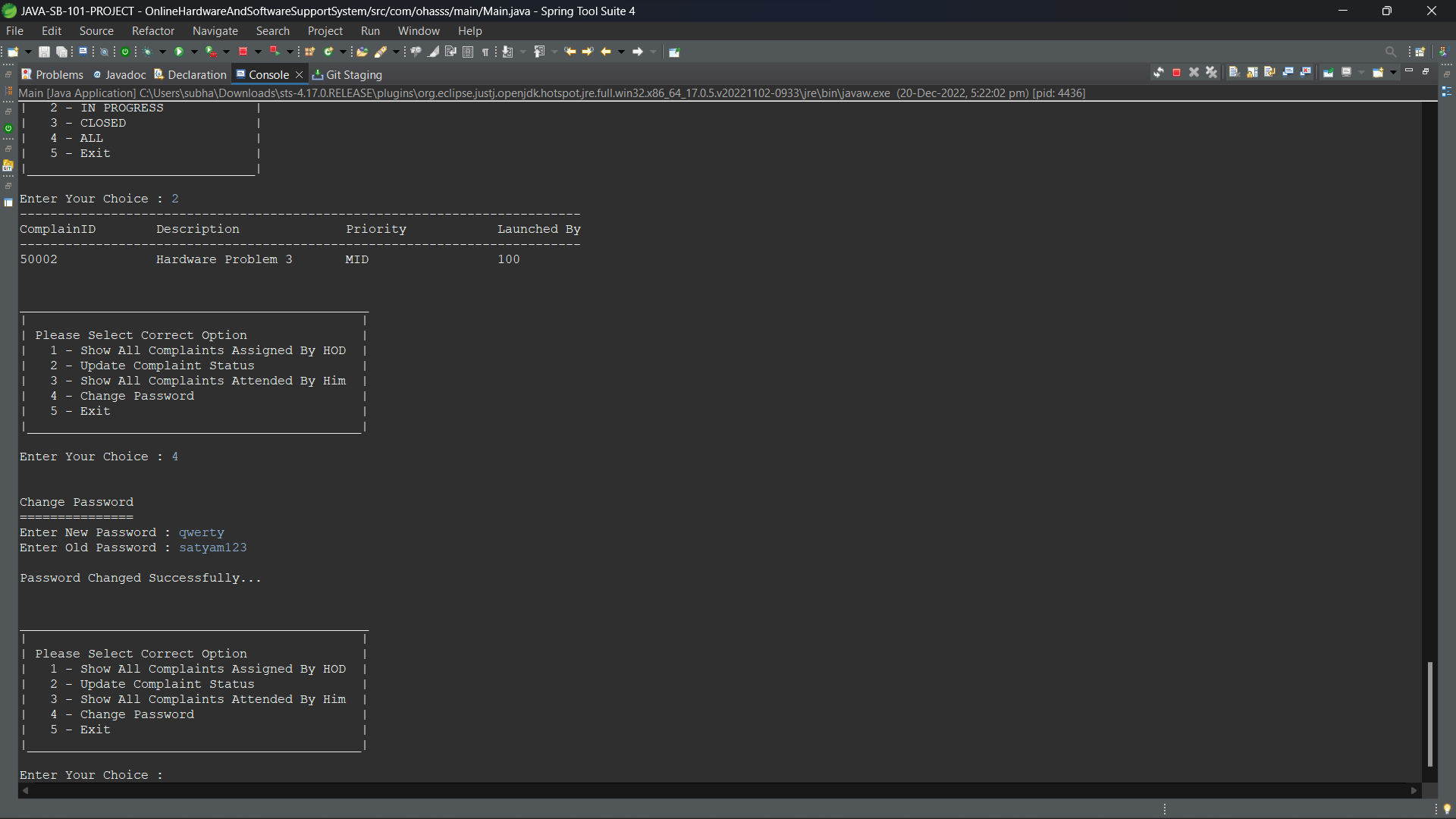Expand the Open Console dropdown arrow
This screenshot has height=819, width=1456.
(x=1393, y=73)
